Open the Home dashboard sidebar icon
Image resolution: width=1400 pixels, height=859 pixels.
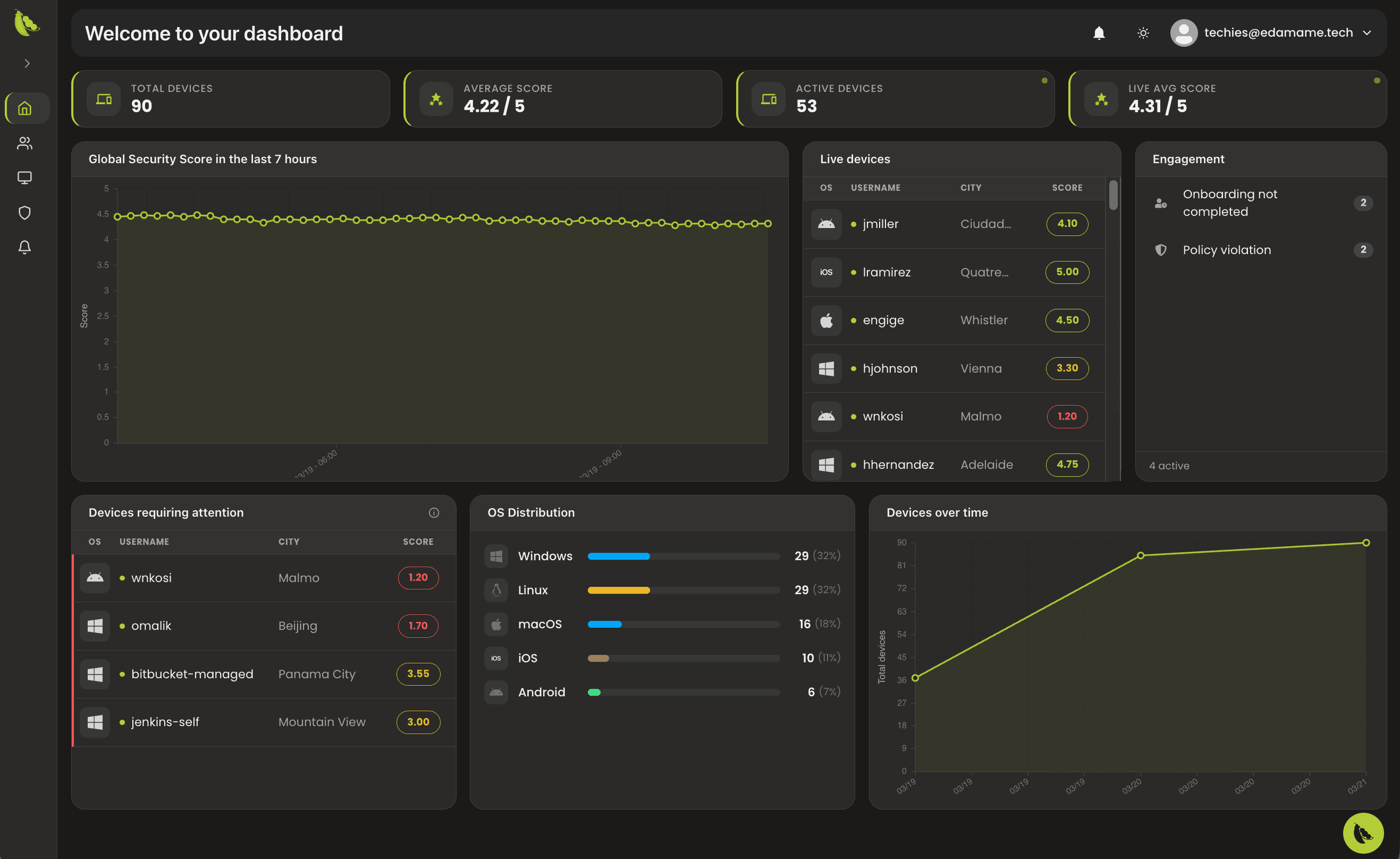point(24,108)
